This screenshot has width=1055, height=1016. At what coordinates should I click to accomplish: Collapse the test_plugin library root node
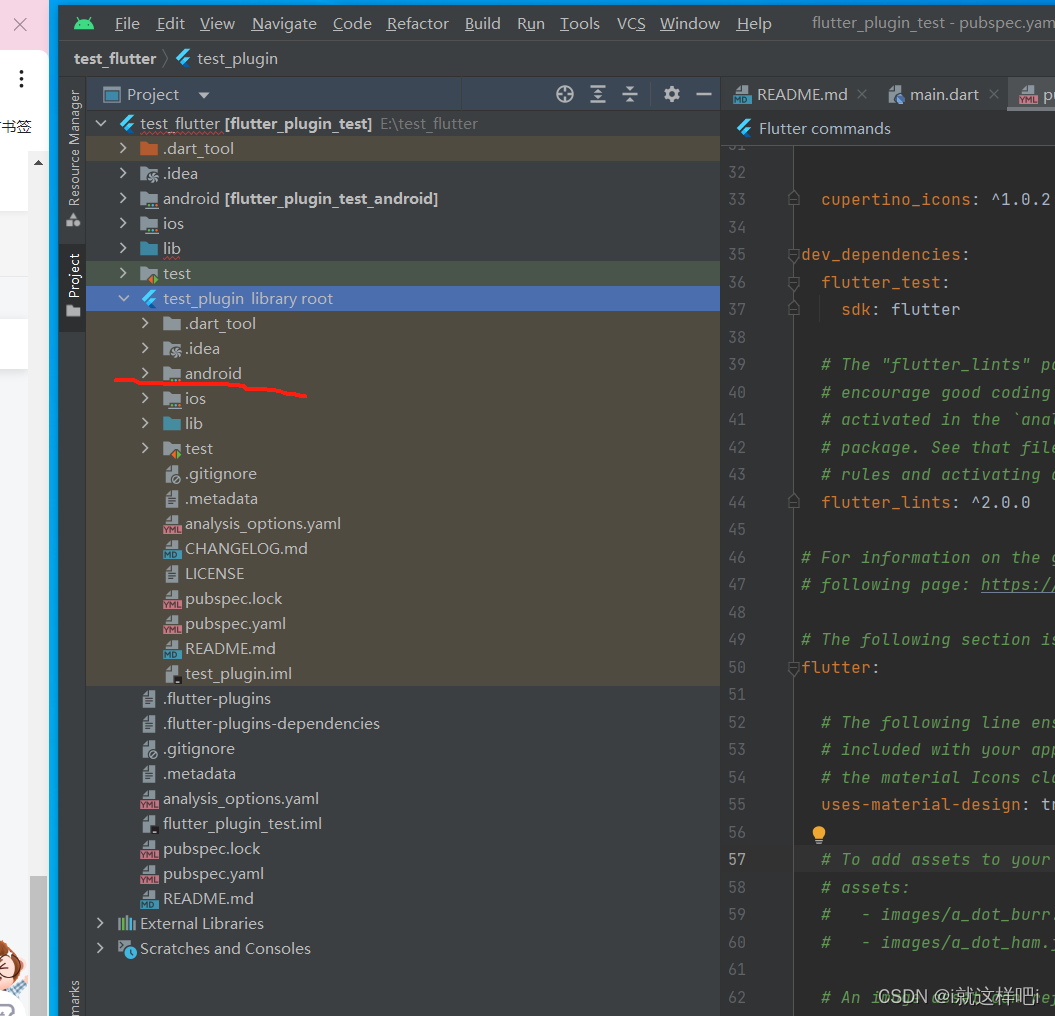pyautogui.click(x=124, y=298)
